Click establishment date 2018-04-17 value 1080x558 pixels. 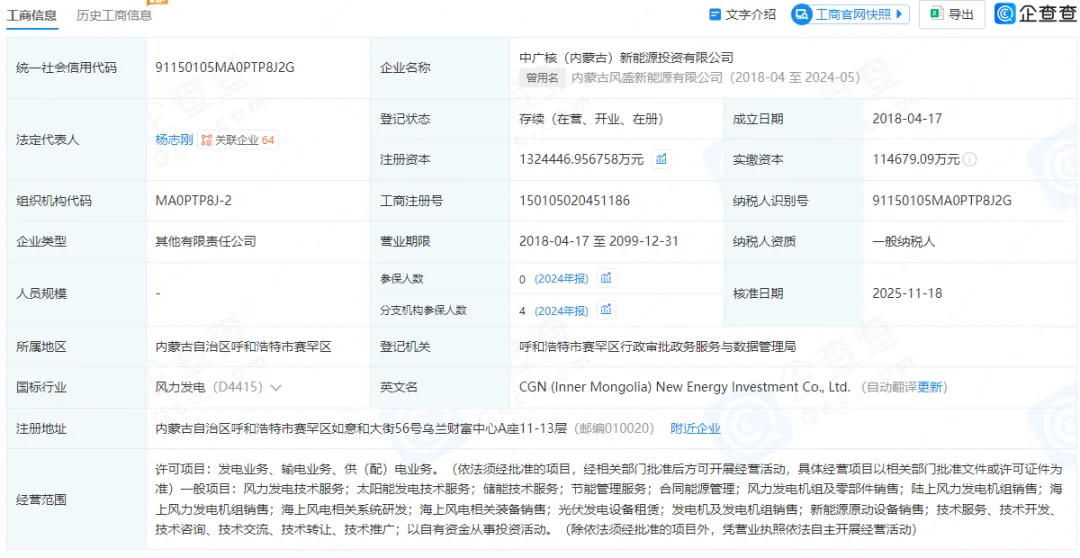click(907, 118)
